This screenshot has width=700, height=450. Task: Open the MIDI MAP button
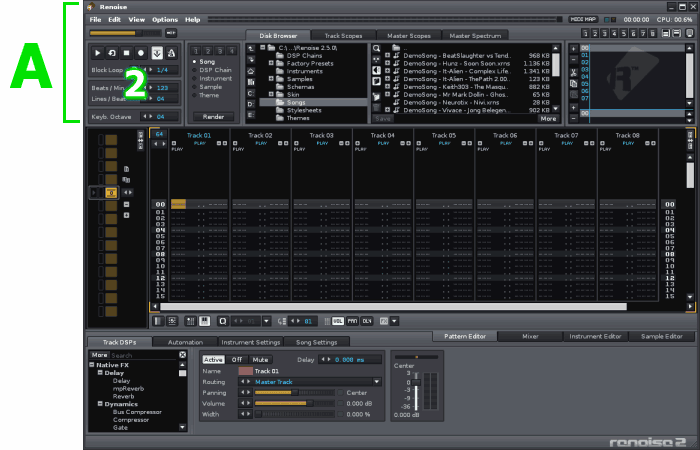[583, 20]
